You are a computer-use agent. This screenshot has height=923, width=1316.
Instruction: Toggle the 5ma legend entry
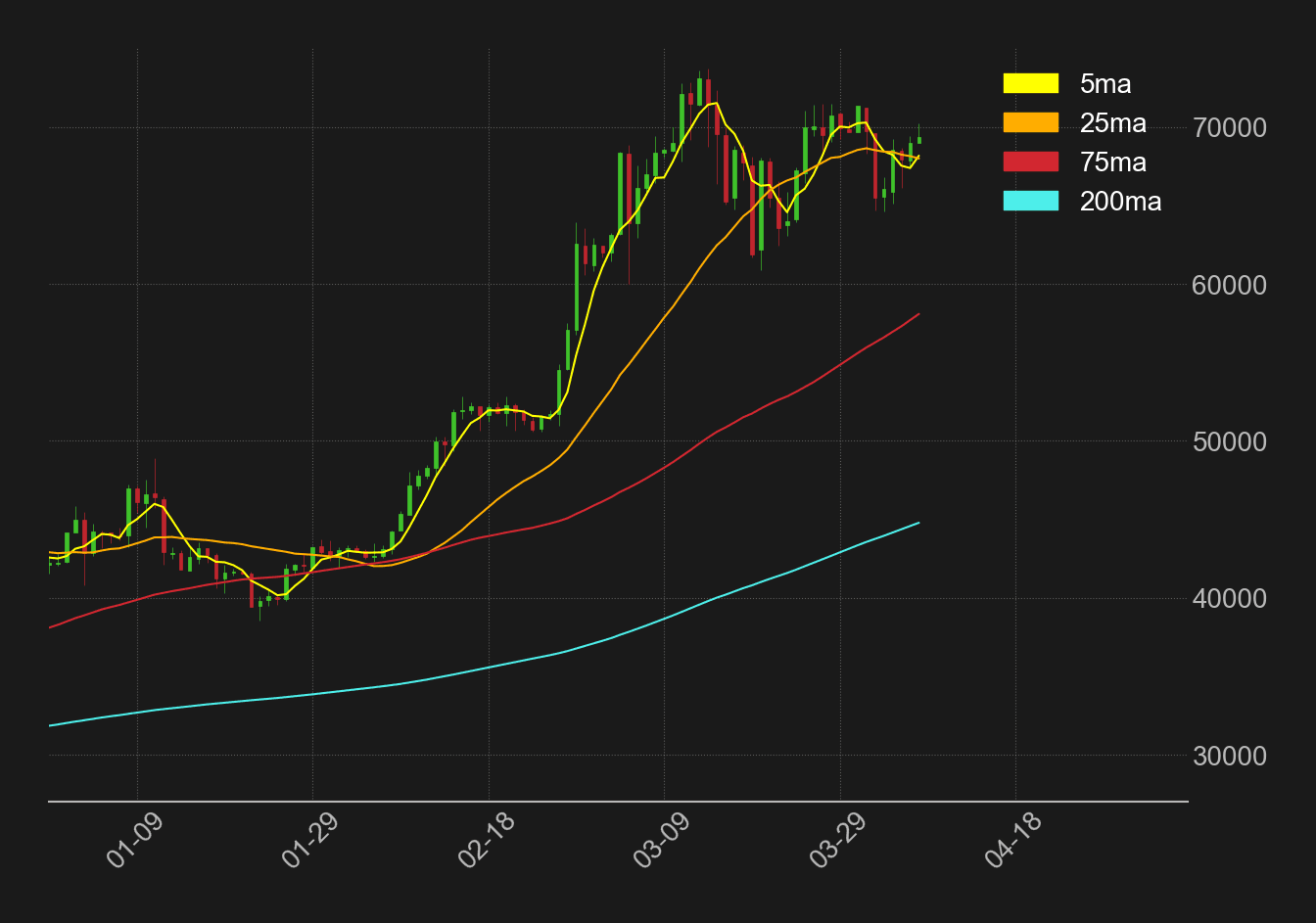[x=1104, y=84]
